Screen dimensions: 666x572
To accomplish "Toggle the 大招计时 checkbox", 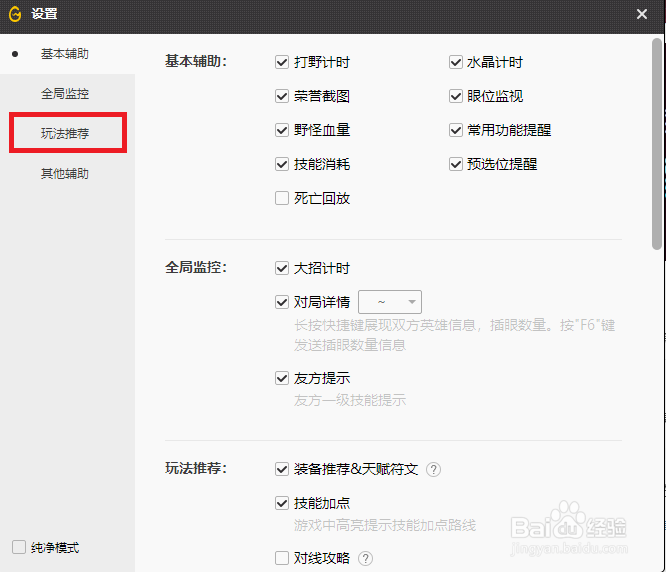I will (x=282, y=268).
